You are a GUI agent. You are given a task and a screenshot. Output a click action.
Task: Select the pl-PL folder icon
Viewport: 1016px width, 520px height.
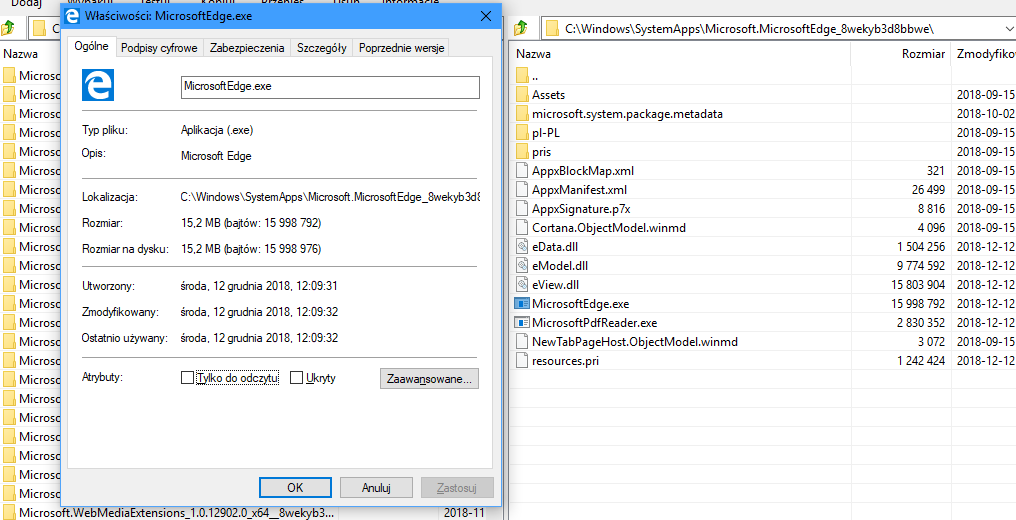click(522, 133)
